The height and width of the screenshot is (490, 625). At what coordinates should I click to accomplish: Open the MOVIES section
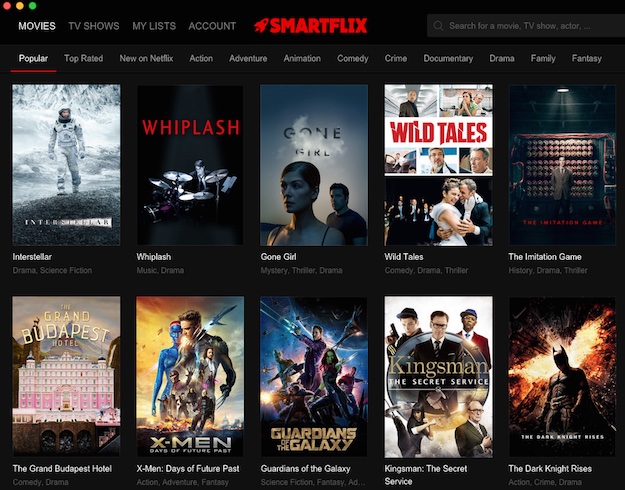tap(37, 26)
